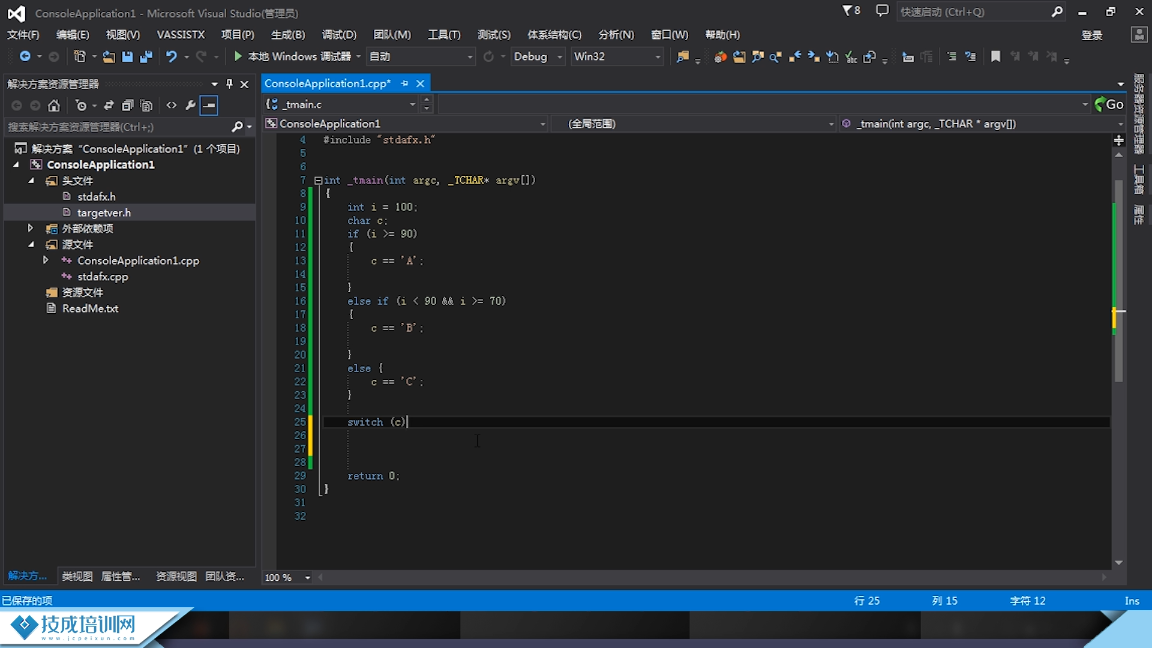Click the Go button in VA navigation bar
1152x648 pixels.
tap(1109, 104)
